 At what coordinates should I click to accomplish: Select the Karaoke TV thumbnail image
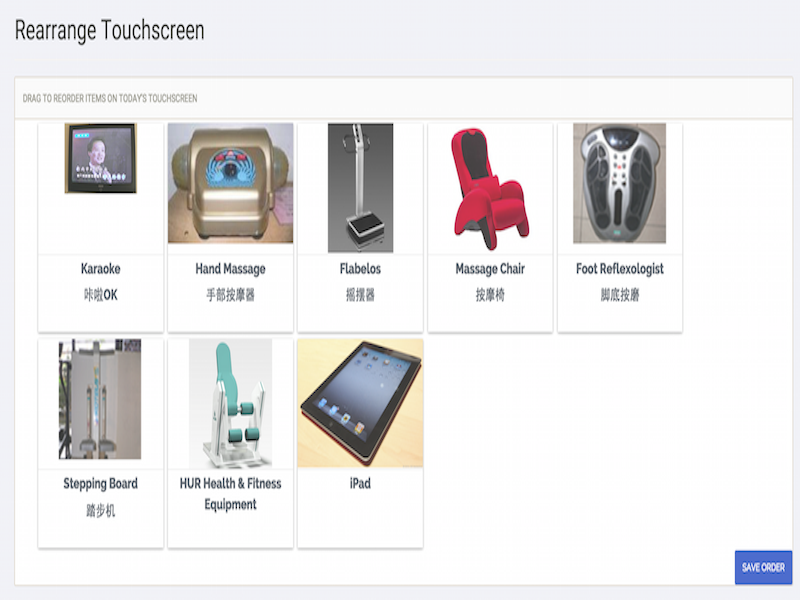101,158
